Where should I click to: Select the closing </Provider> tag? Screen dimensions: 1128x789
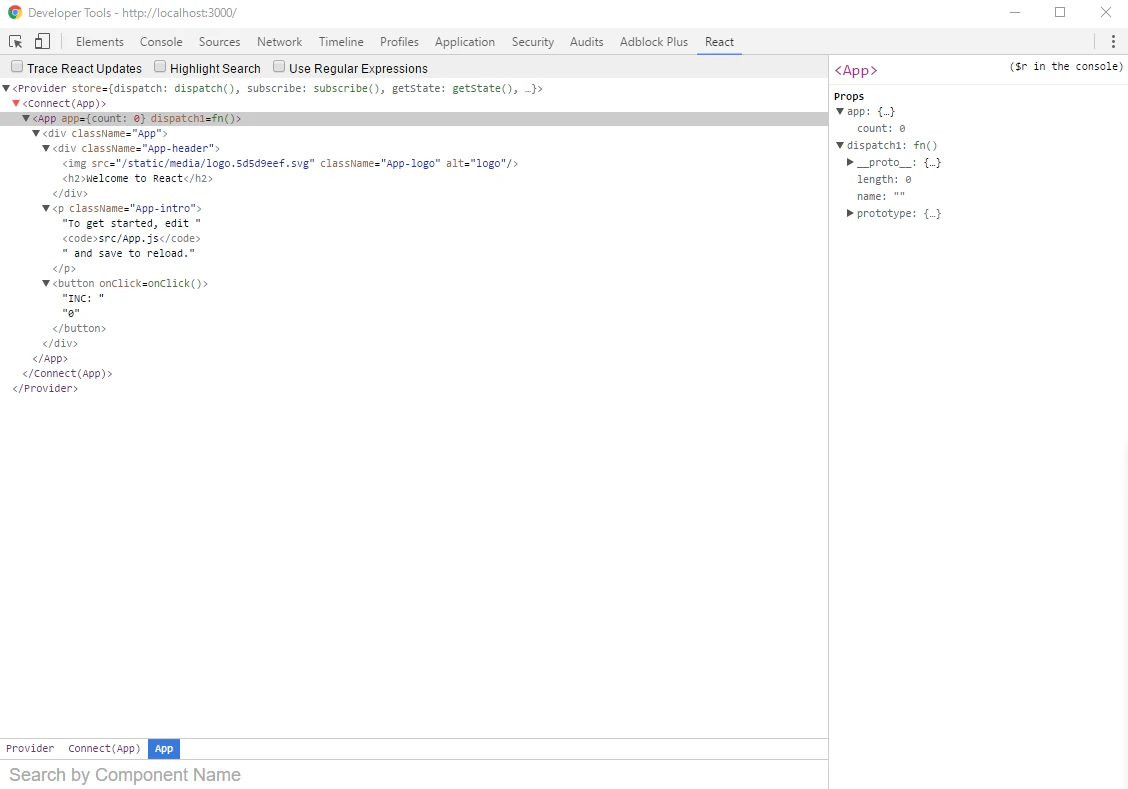click(45, 388)
